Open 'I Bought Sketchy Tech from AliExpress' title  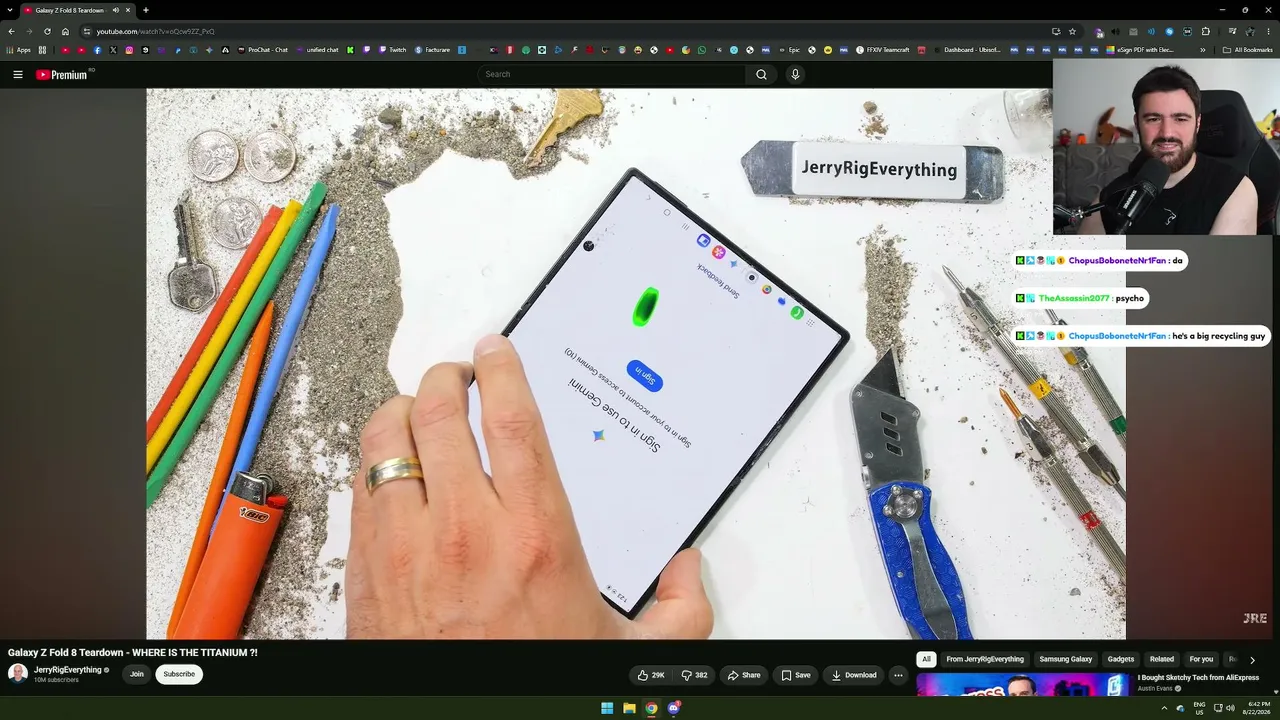pyautogui.click(x=1198, y=677)
